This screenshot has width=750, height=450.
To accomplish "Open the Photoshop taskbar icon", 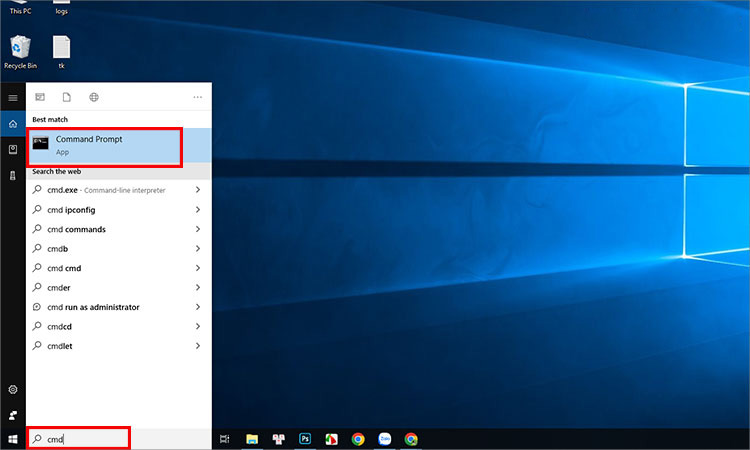I will tap(305, 439).
